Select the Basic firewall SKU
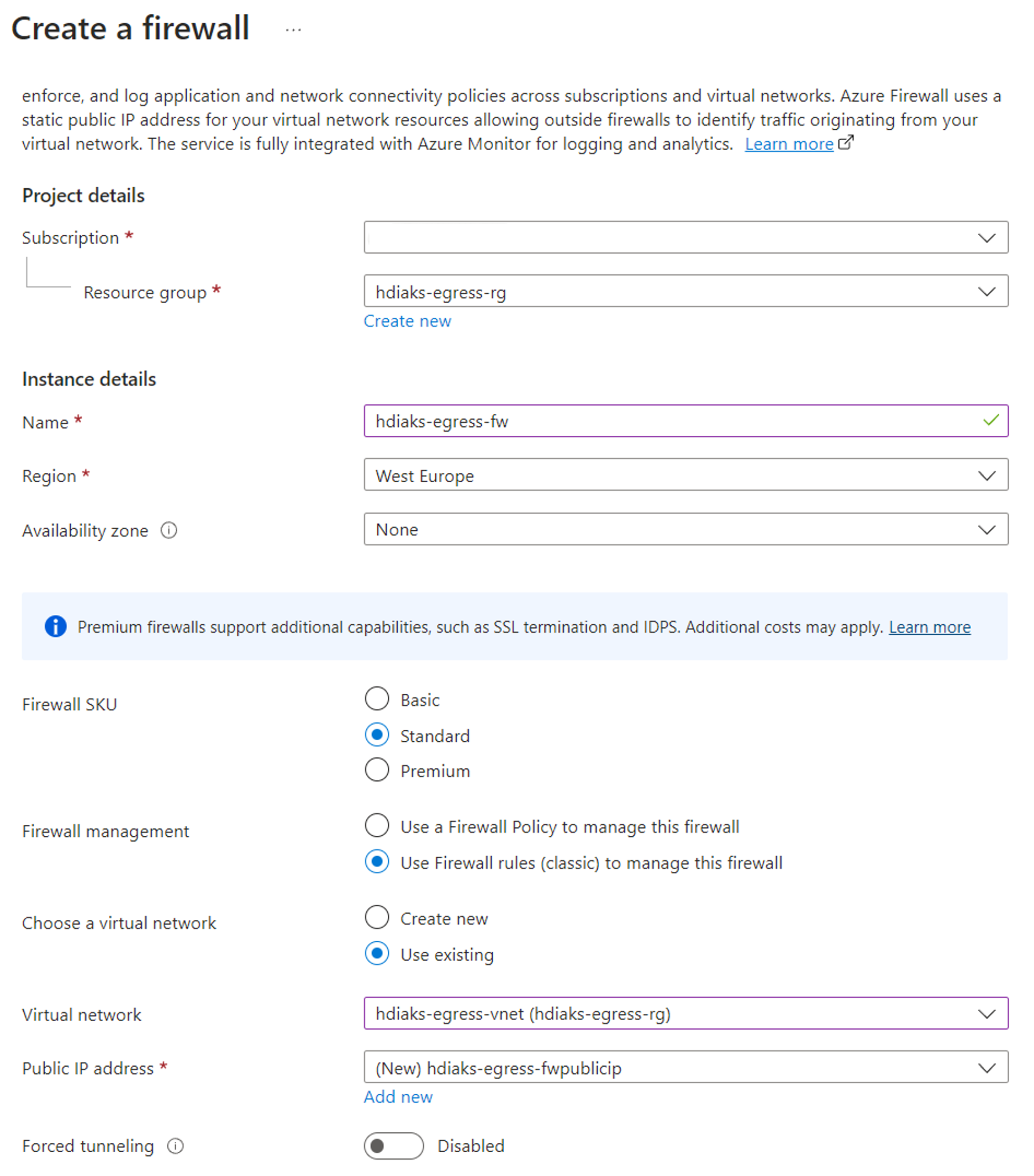 pyautogui.click(x=377, y=699)
